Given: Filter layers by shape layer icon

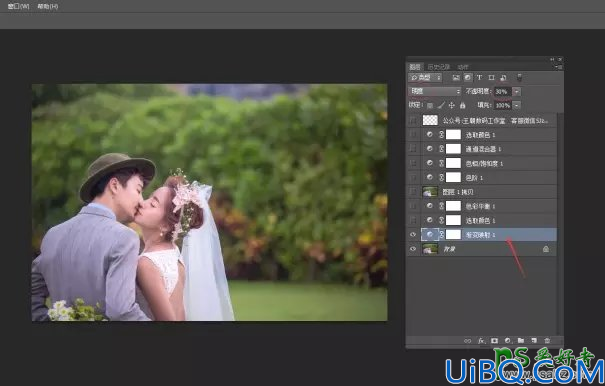Looking at the screenshot, I should pyautogui.click(x=491, y=78).
